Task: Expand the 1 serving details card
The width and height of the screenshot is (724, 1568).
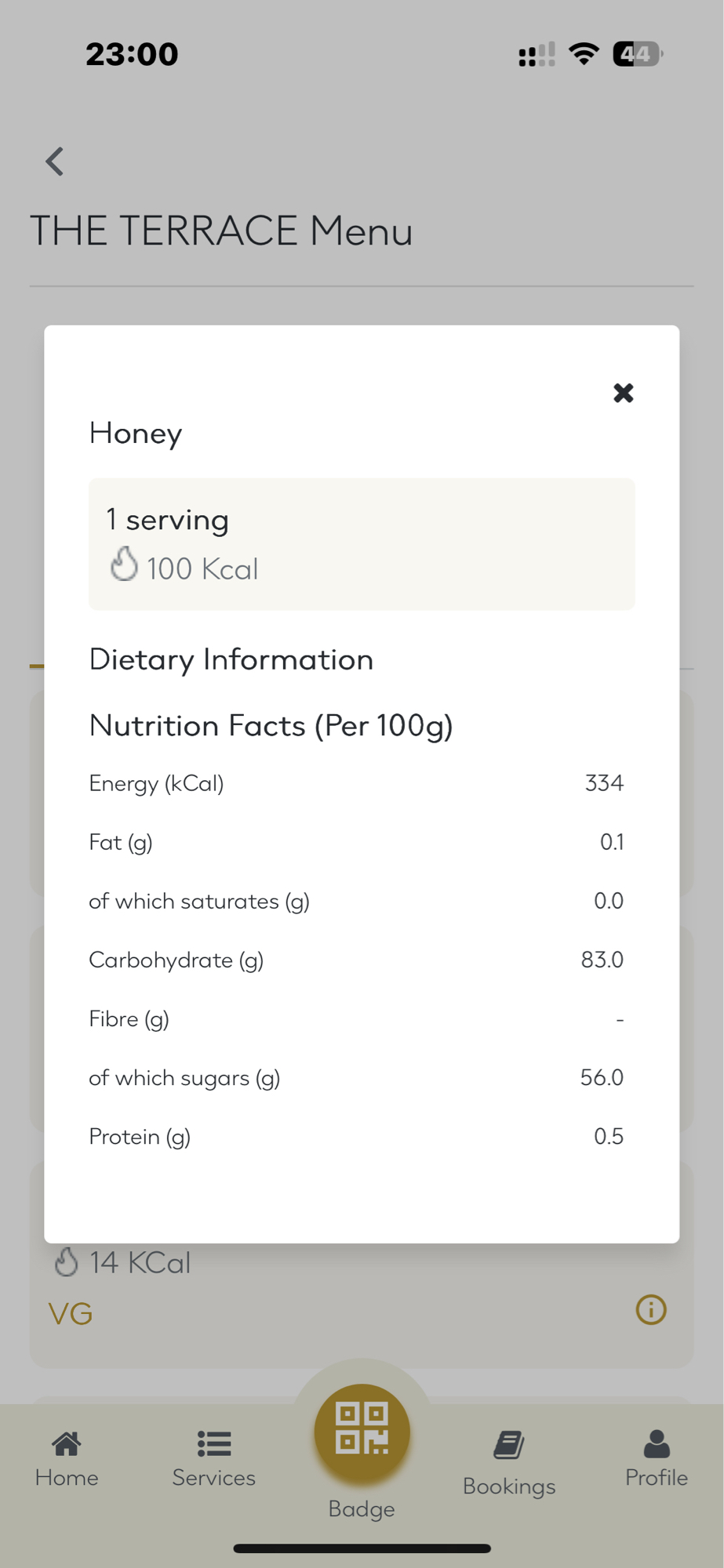Action: point(361,543)
